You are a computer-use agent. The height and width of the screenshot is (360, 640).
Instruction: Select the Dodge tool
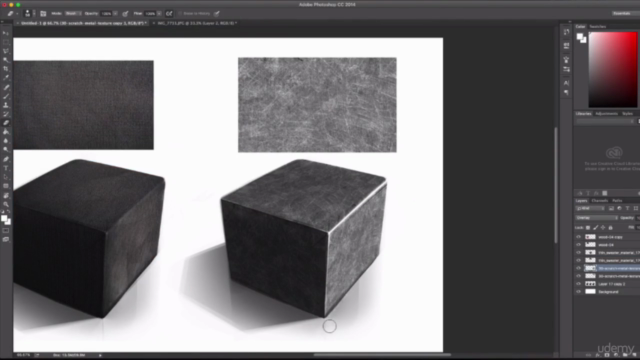tap(6, 150)
